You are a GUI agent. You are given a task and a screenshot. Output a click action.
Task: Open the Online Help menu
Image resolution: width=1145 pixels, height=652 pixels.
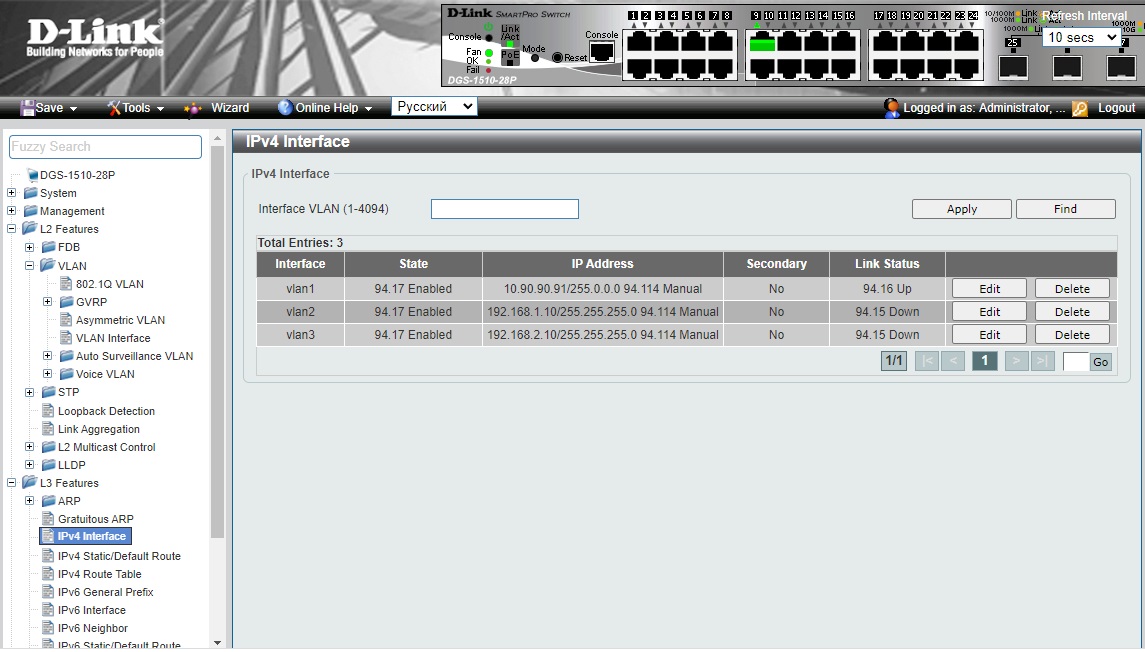[325, 108]
